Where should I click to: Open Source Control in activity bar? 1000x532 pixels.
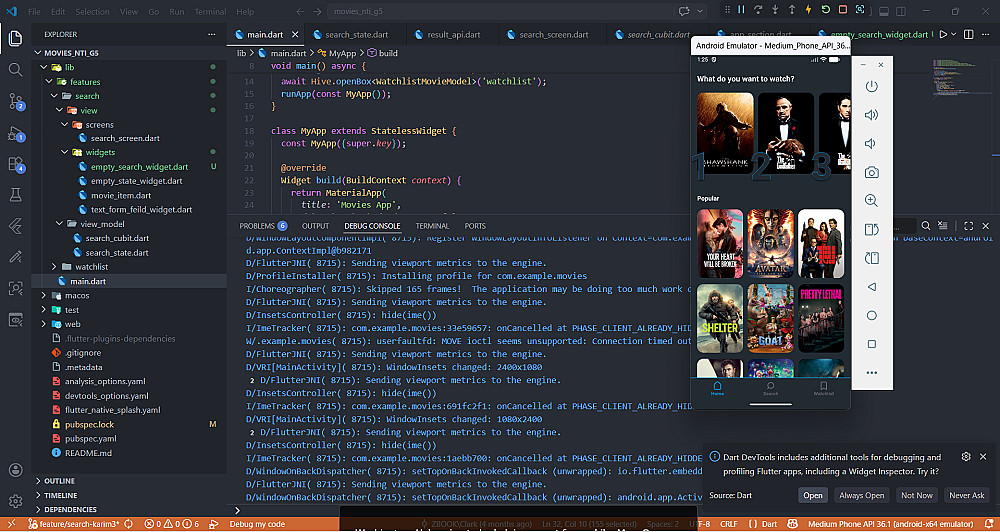tap(16, 101)
